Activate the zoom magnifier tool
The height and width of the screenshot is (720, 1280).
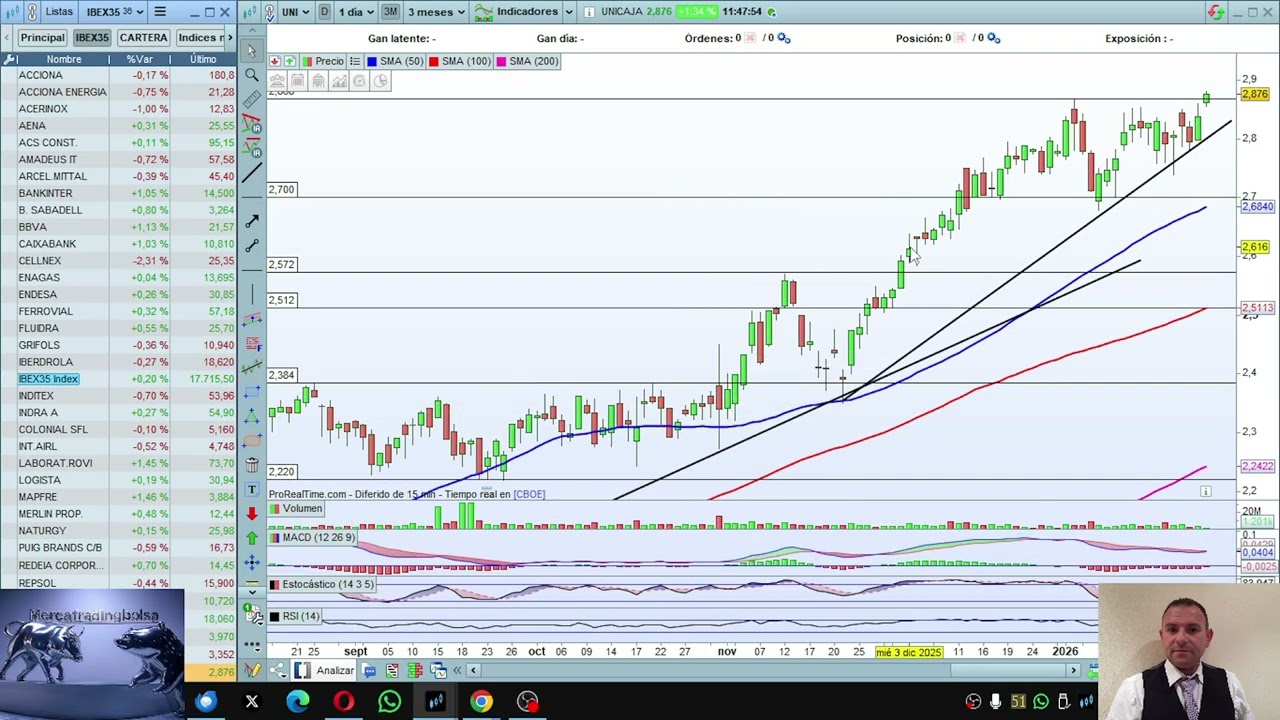tap(251, 75)
